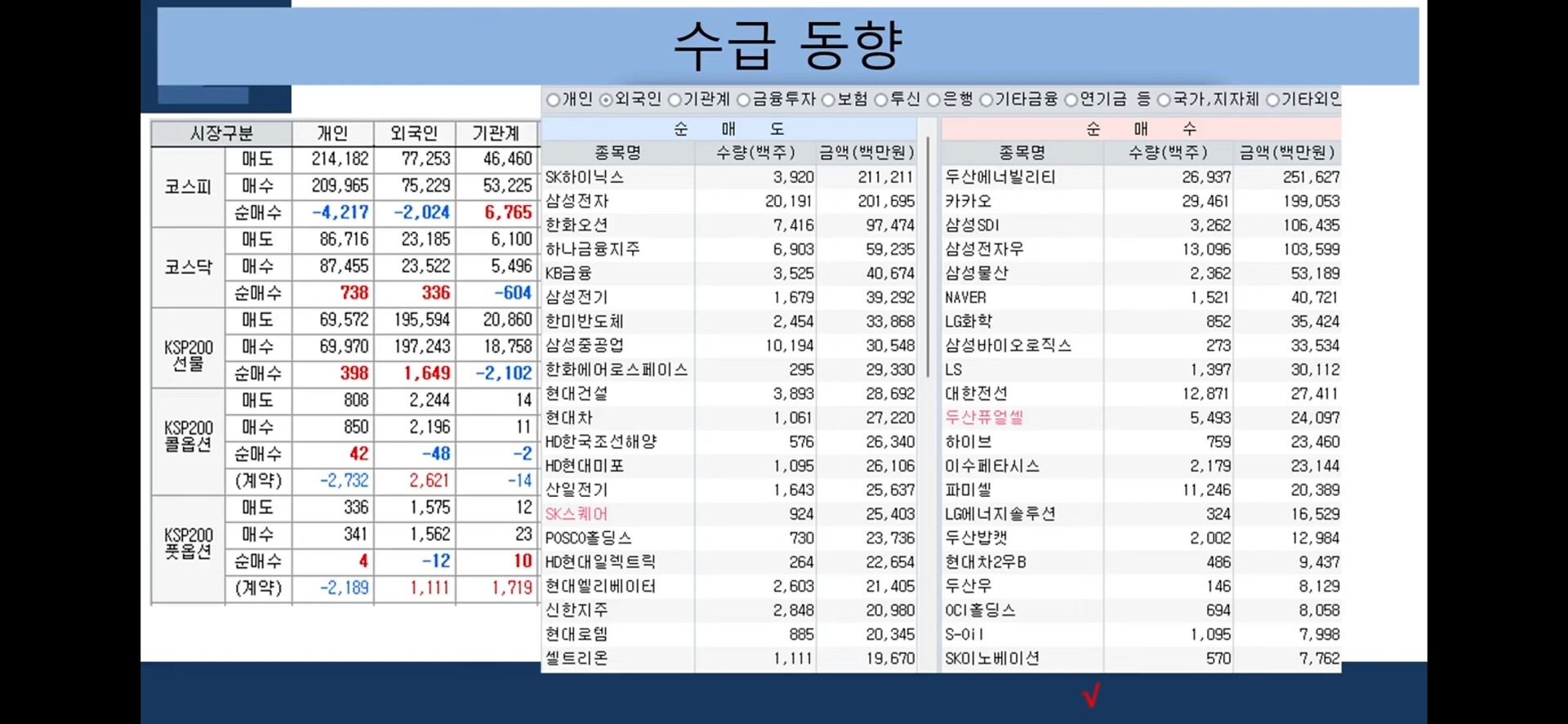Click NAVER in the 순매수 list

(x=965, y=297)
